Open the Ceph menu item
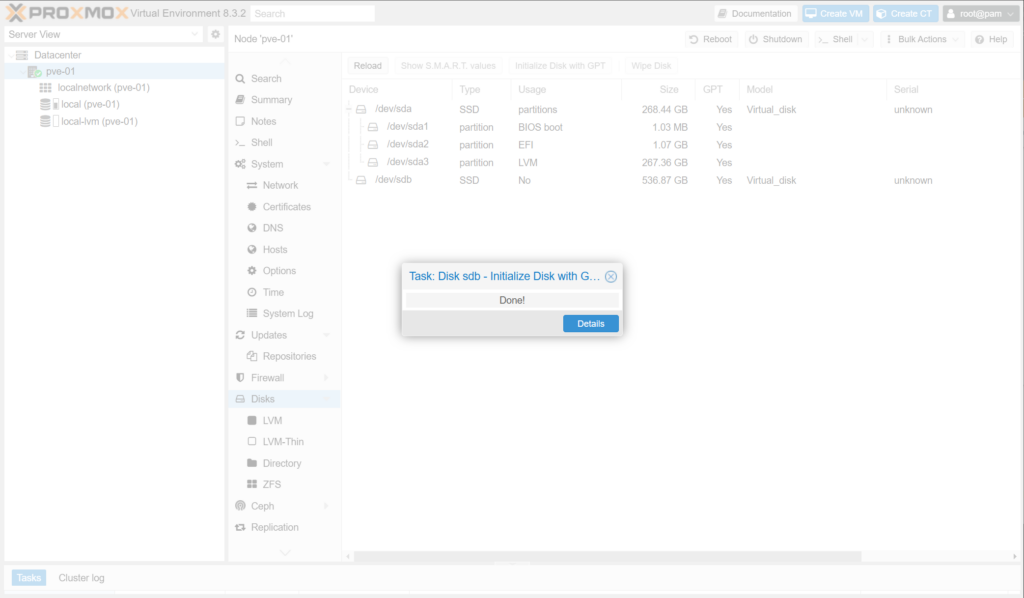The width and height of the screenshot is (1024, 598). click(x=262, y=506)
